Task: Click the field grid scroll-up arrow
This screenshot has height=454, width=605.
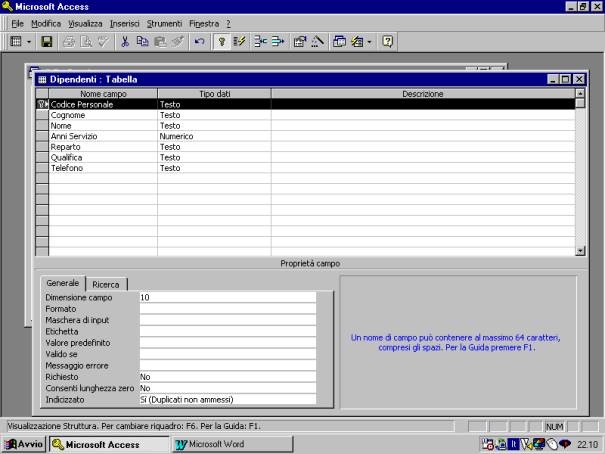Action: click(x=580, y=93)
